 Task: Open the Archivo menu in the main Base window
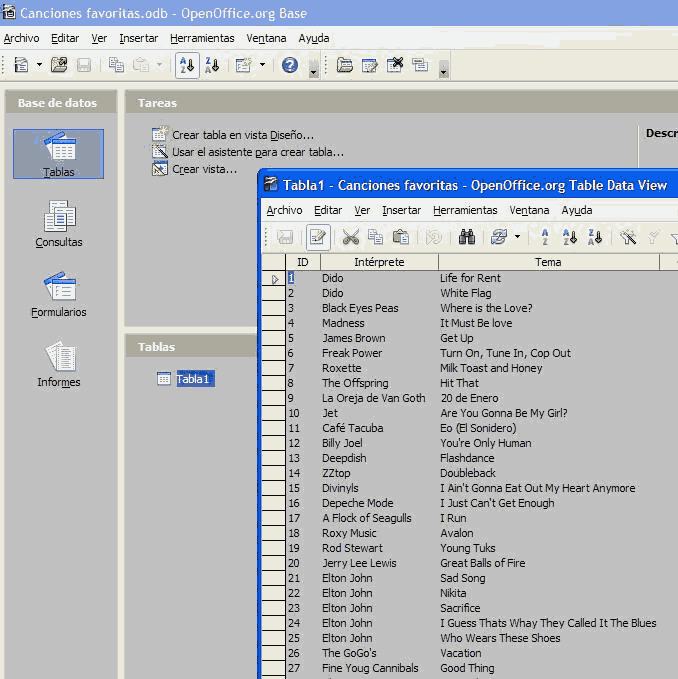[21, 39]
